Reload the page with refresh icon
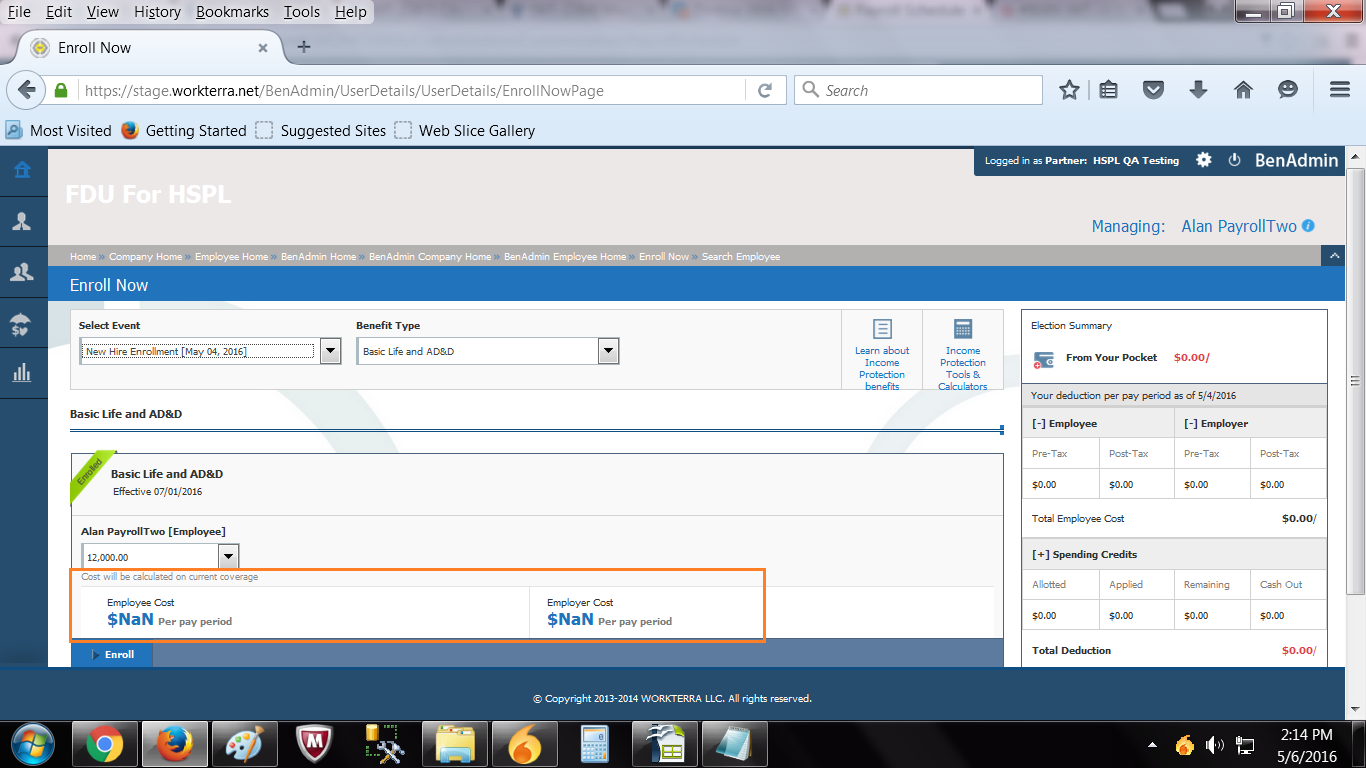1366x768 pixels. click(765, 90)
